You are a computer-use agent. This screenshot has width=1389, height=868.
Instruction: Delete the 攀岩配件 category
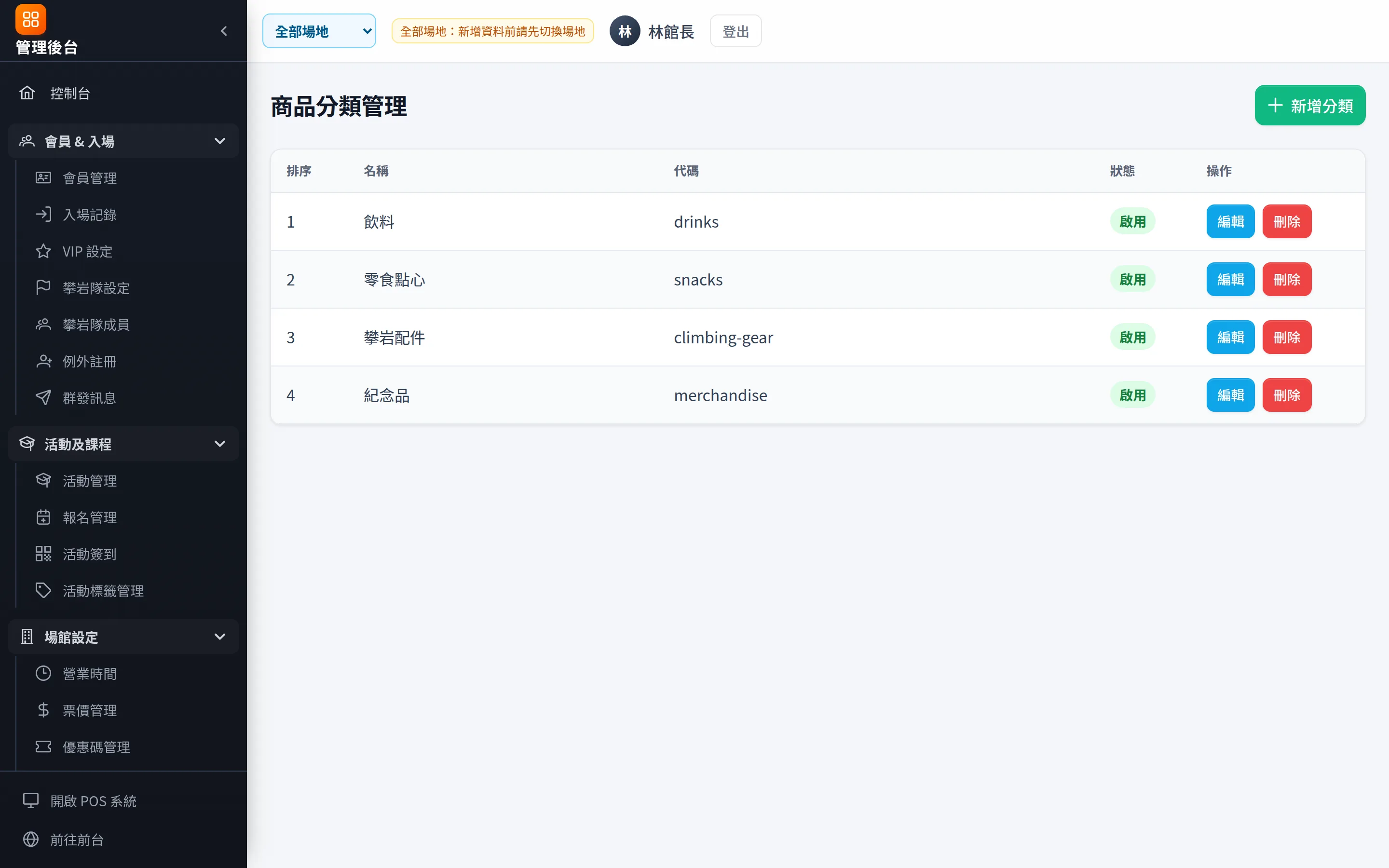coord(1287,338)
